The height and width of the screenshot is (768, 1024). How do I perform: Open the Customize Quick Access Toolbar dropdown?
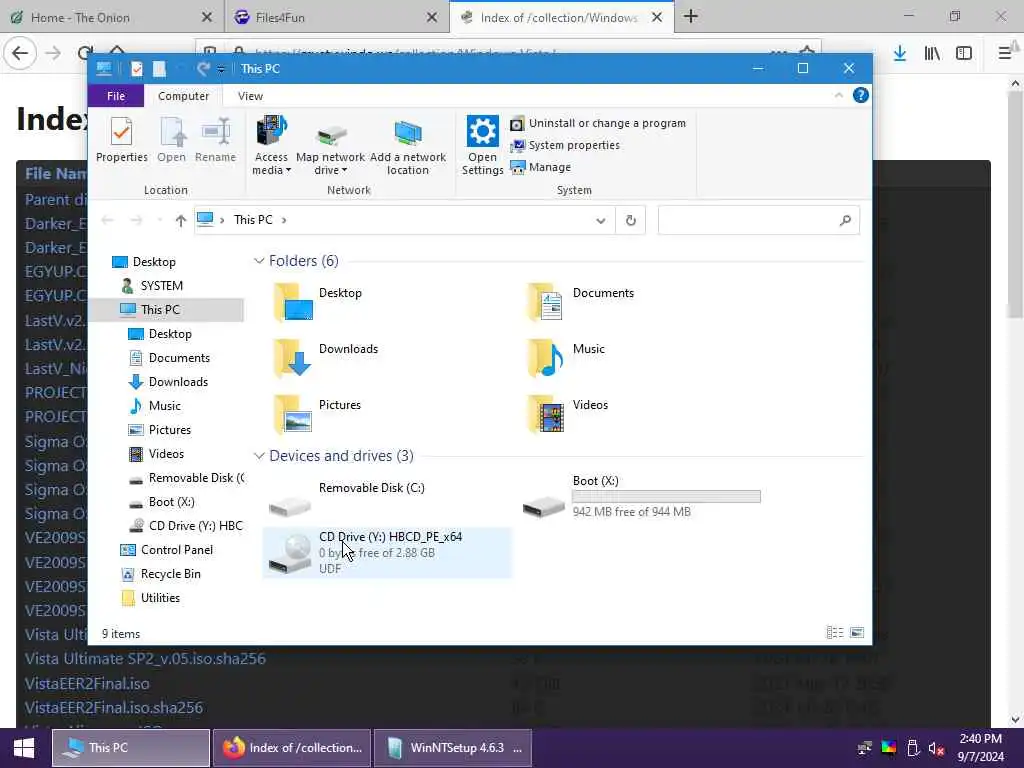click(x=221, y=69)
